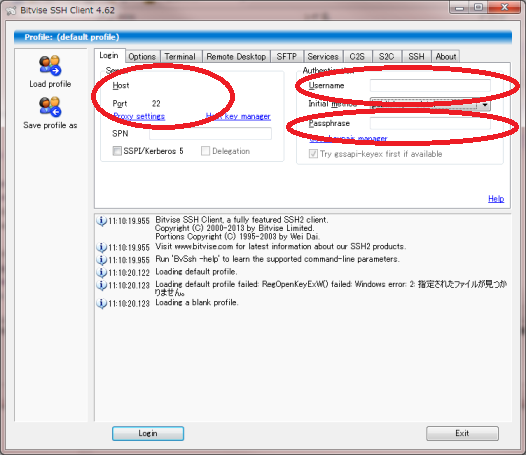
Task: Select the S2C tab
Action: coord(386,57)
